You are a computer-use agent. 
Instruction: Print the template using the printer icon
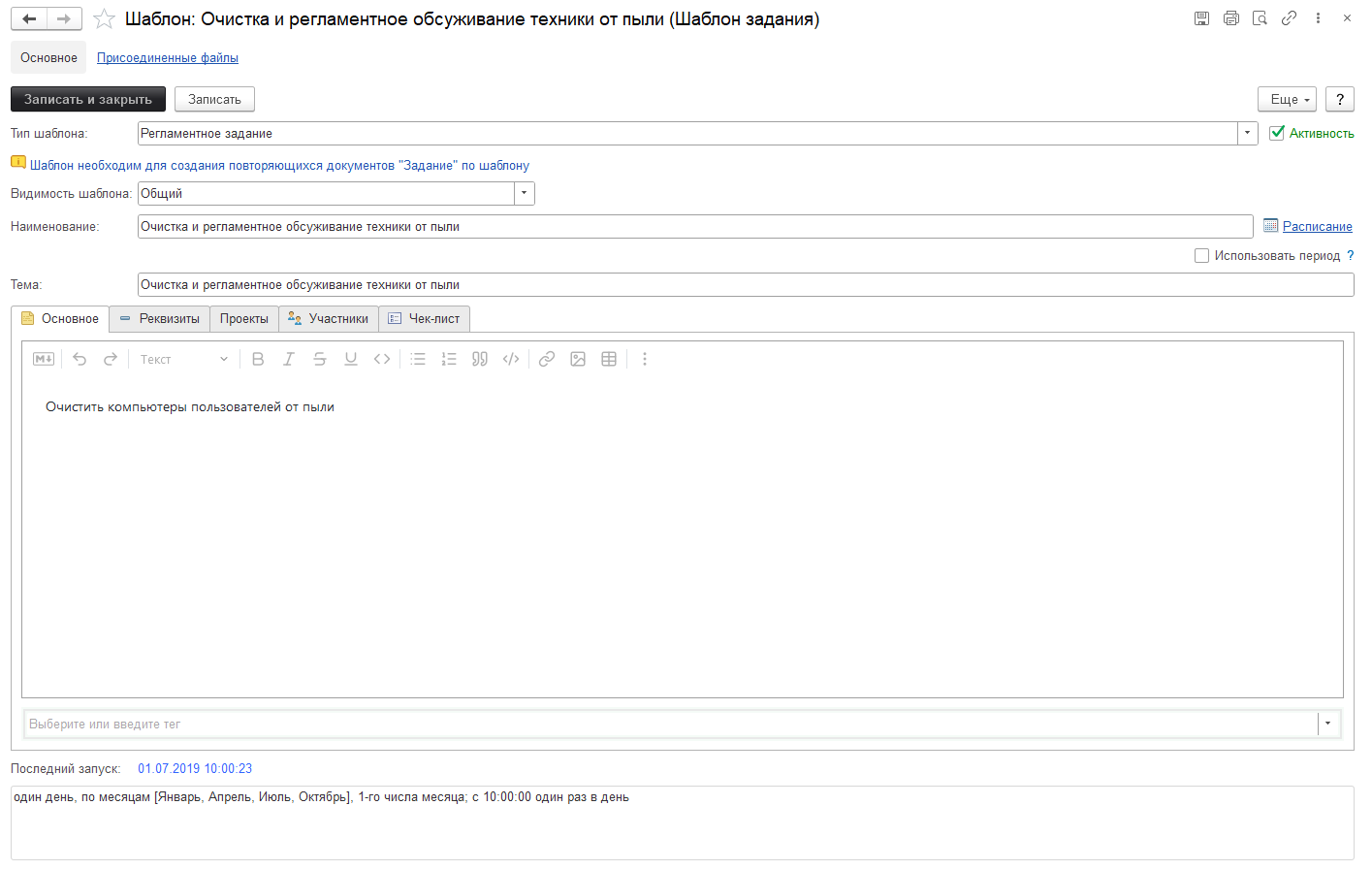(x=1231, y=18)
